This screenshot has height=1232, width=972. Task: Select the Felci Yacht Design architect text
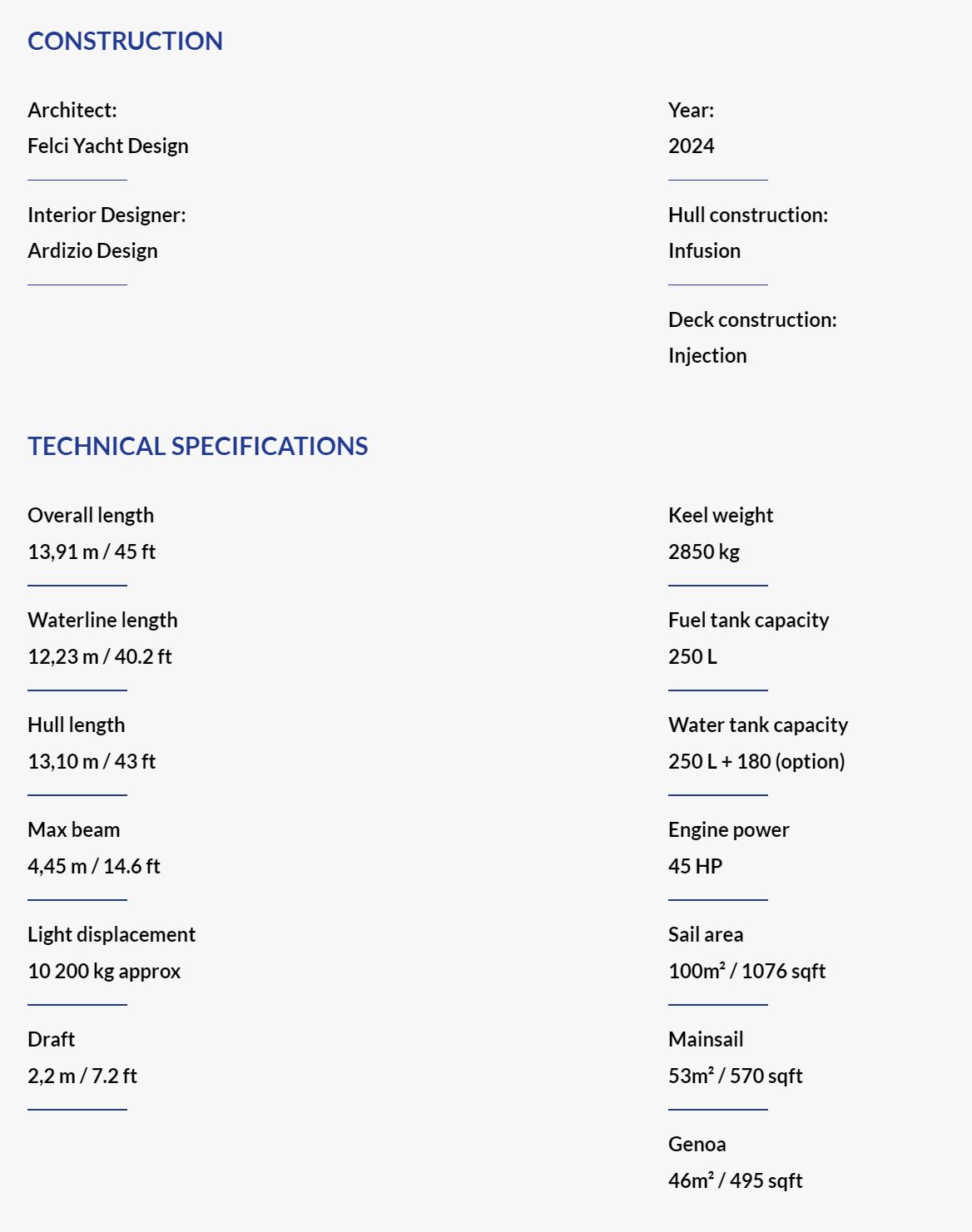point(108,146)
